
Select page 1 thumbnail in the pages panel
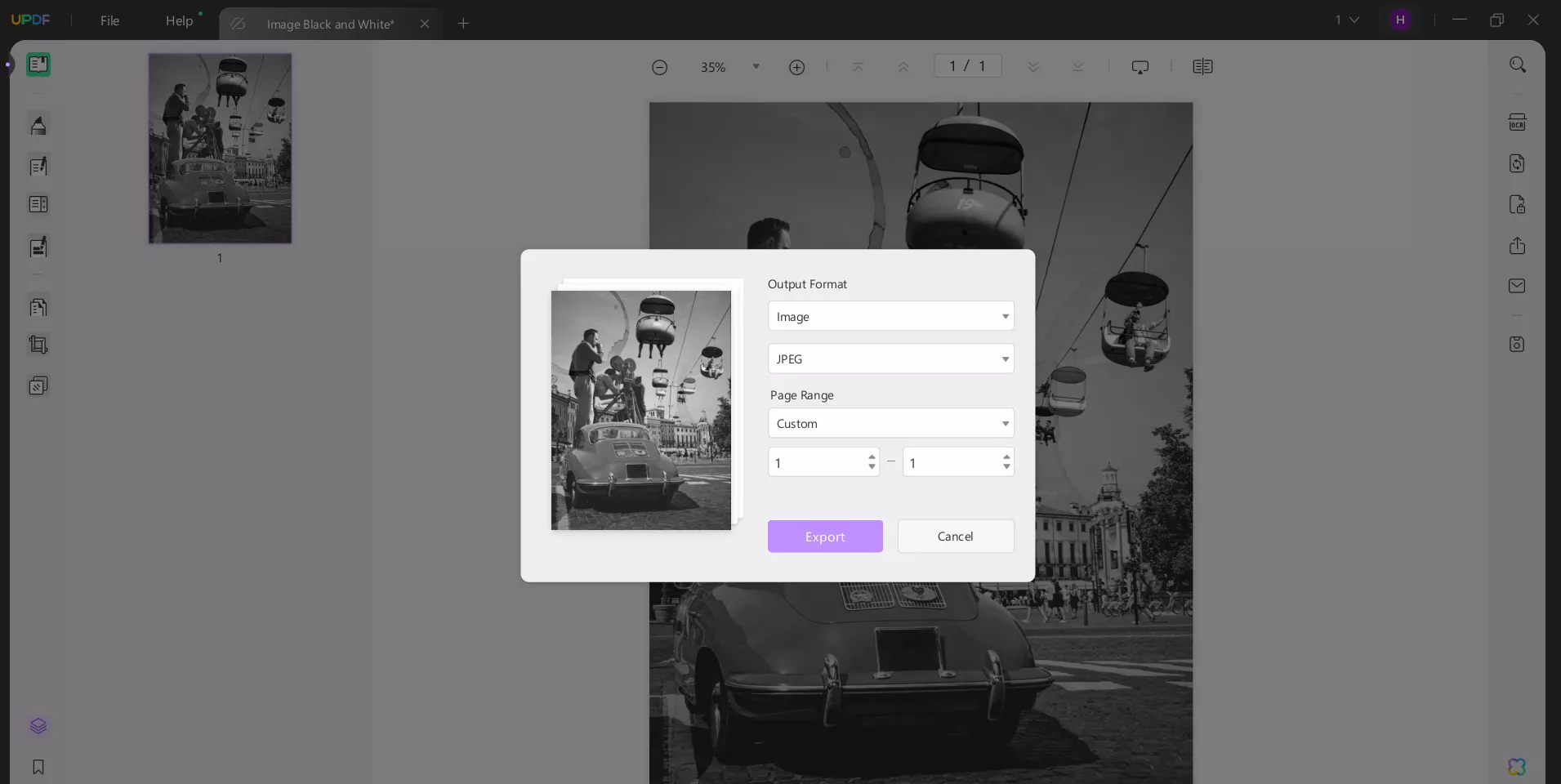pyautogui.click(x=219, y=148)
